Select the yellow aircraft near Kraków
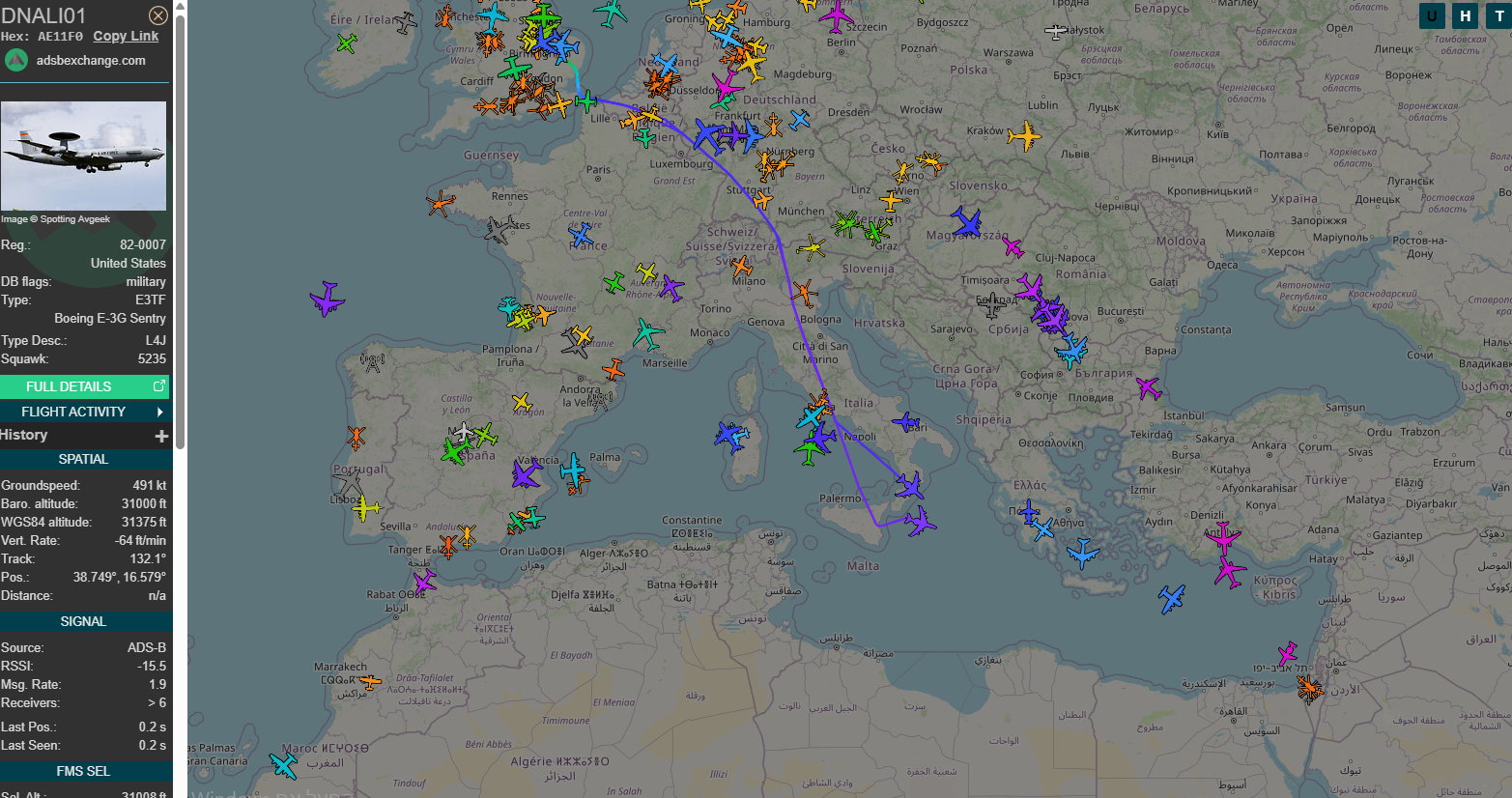This screenshot has height=798, width=1512. pyautogui.click(x=1024, y=135)
